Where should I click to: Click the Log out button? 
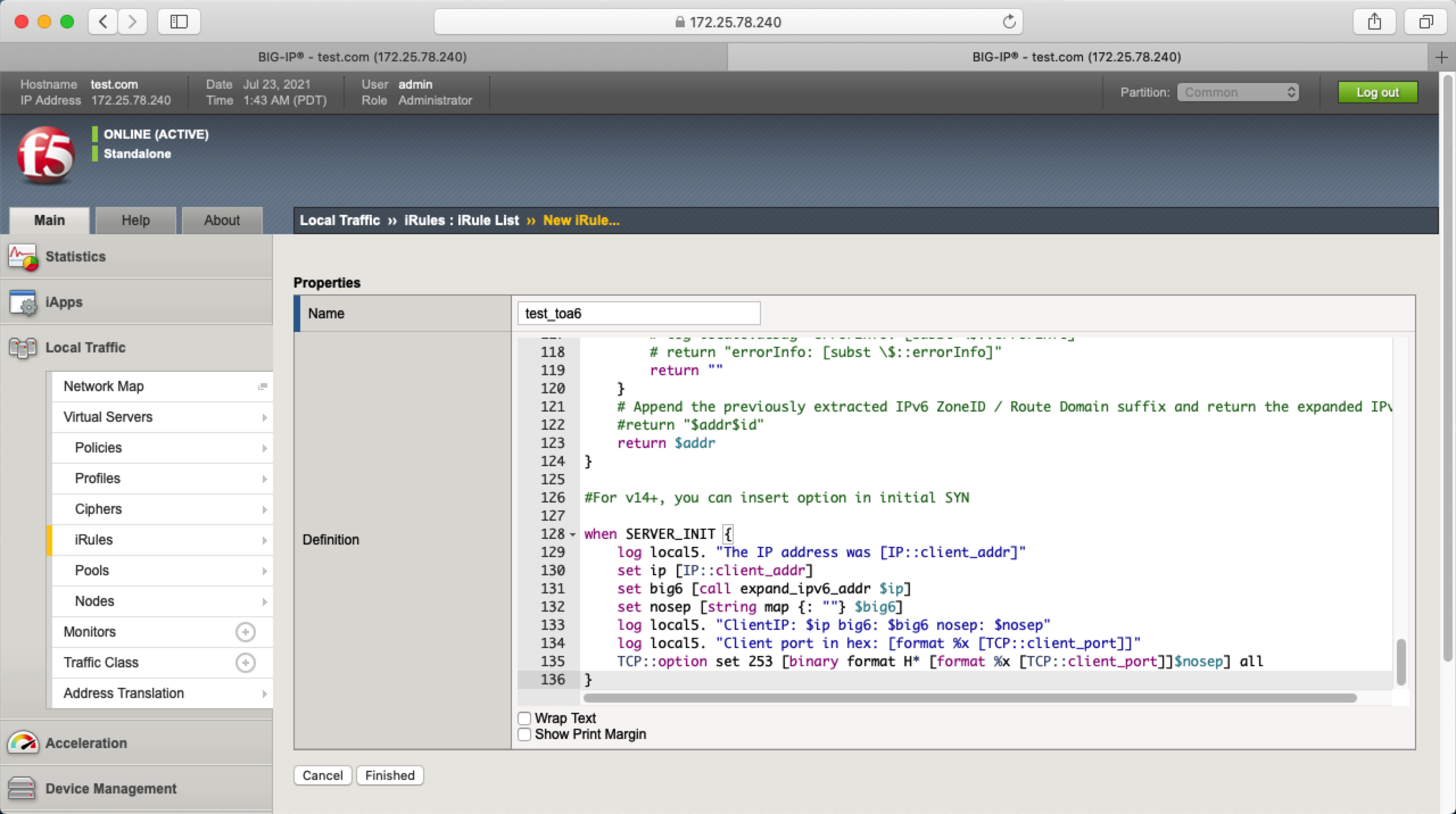pos(1377,92)
